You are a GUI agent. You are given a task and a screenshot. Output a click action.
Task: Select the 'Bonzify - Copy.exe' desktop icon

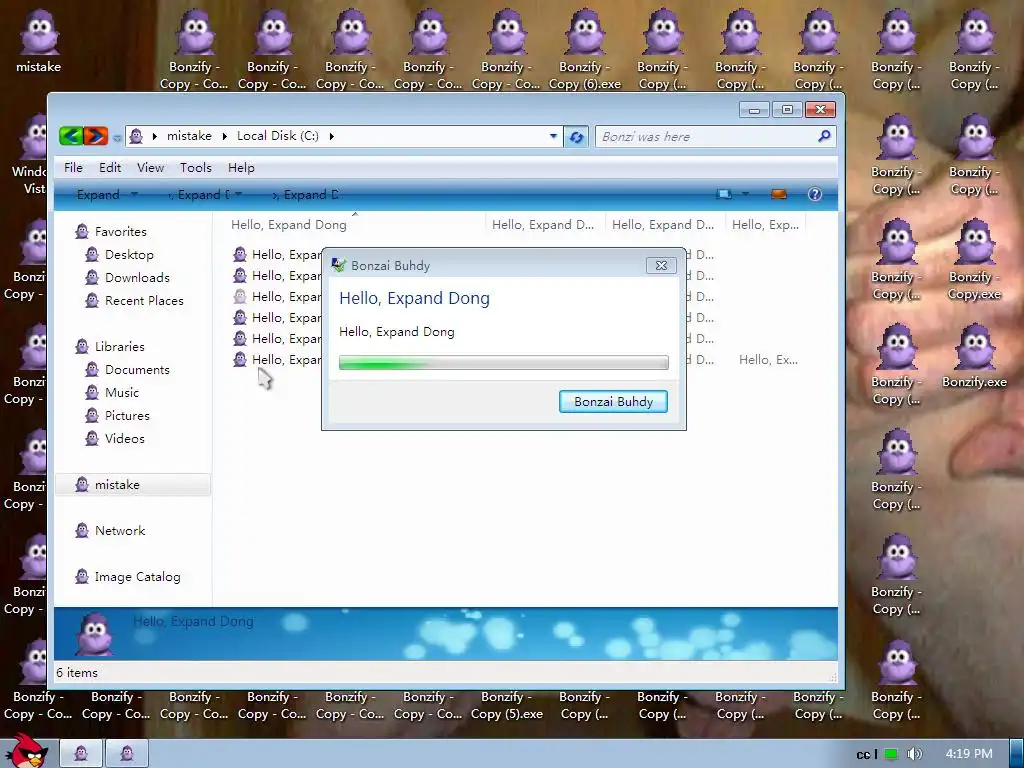tap(974, 260)
